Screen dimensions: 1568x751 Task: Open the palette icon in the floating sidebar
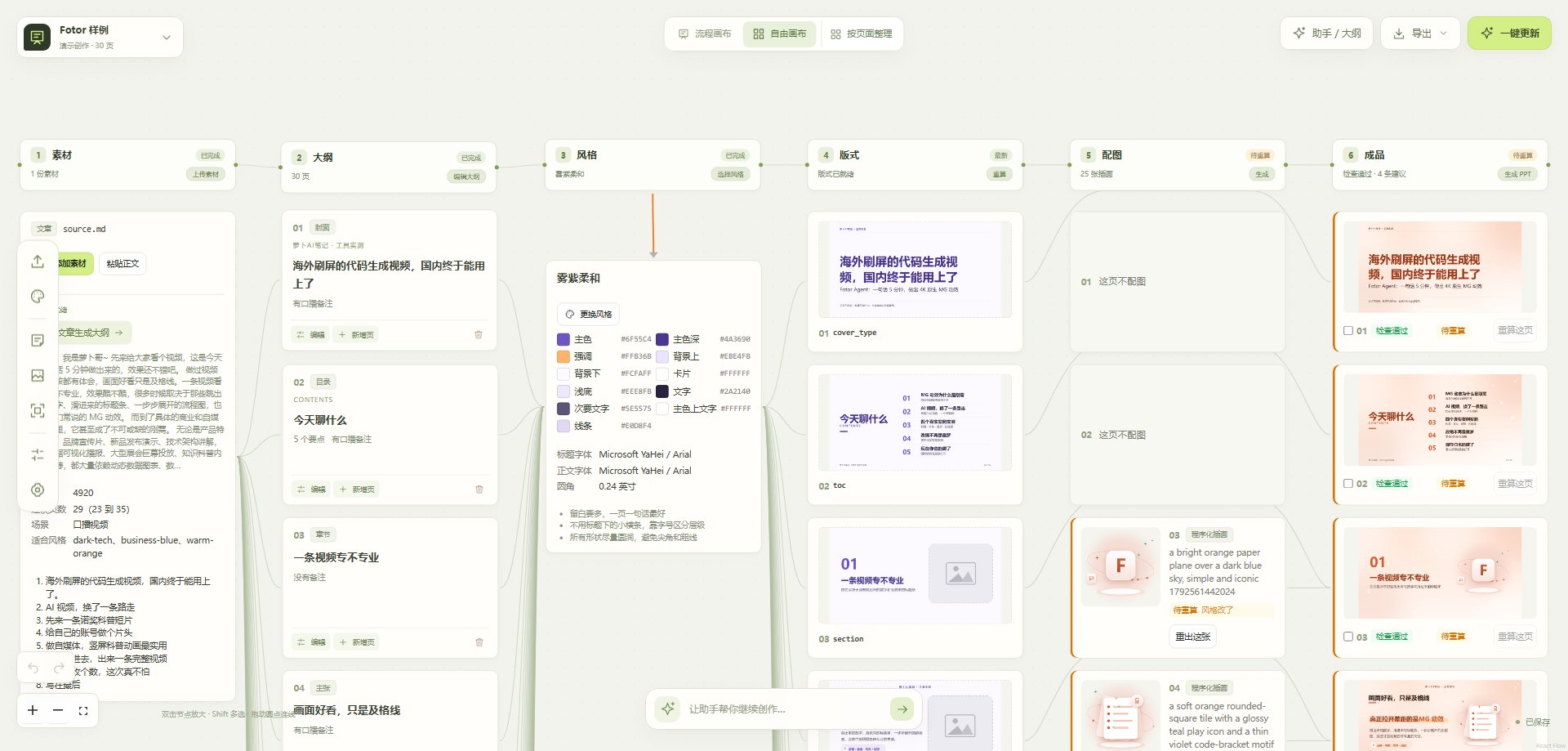point(38,297)
